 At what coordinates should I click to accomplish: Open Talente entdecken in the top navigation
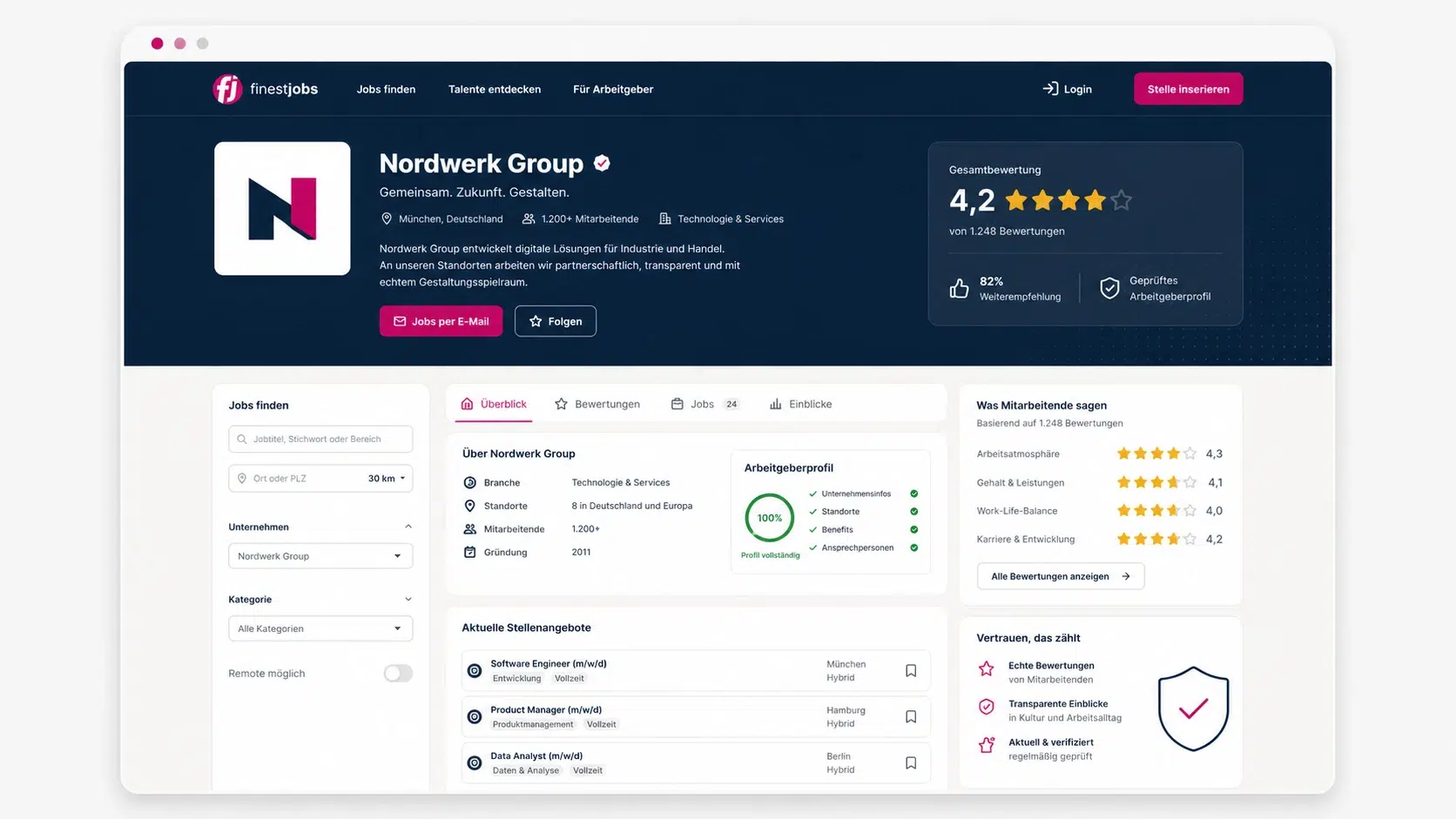tap(495, 89)
